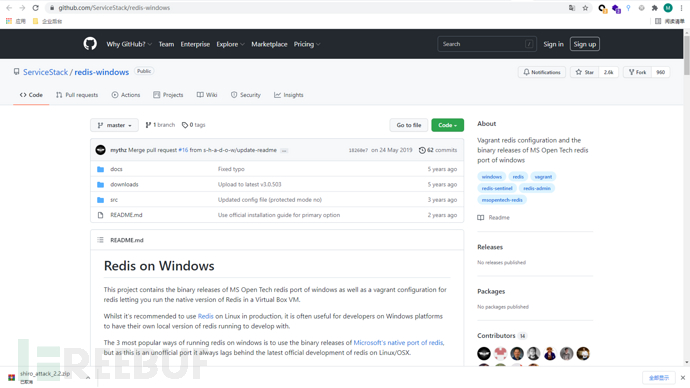The image size is (690, 388).
Task: Open the master branch dropdown
Action: pos(114,125)
